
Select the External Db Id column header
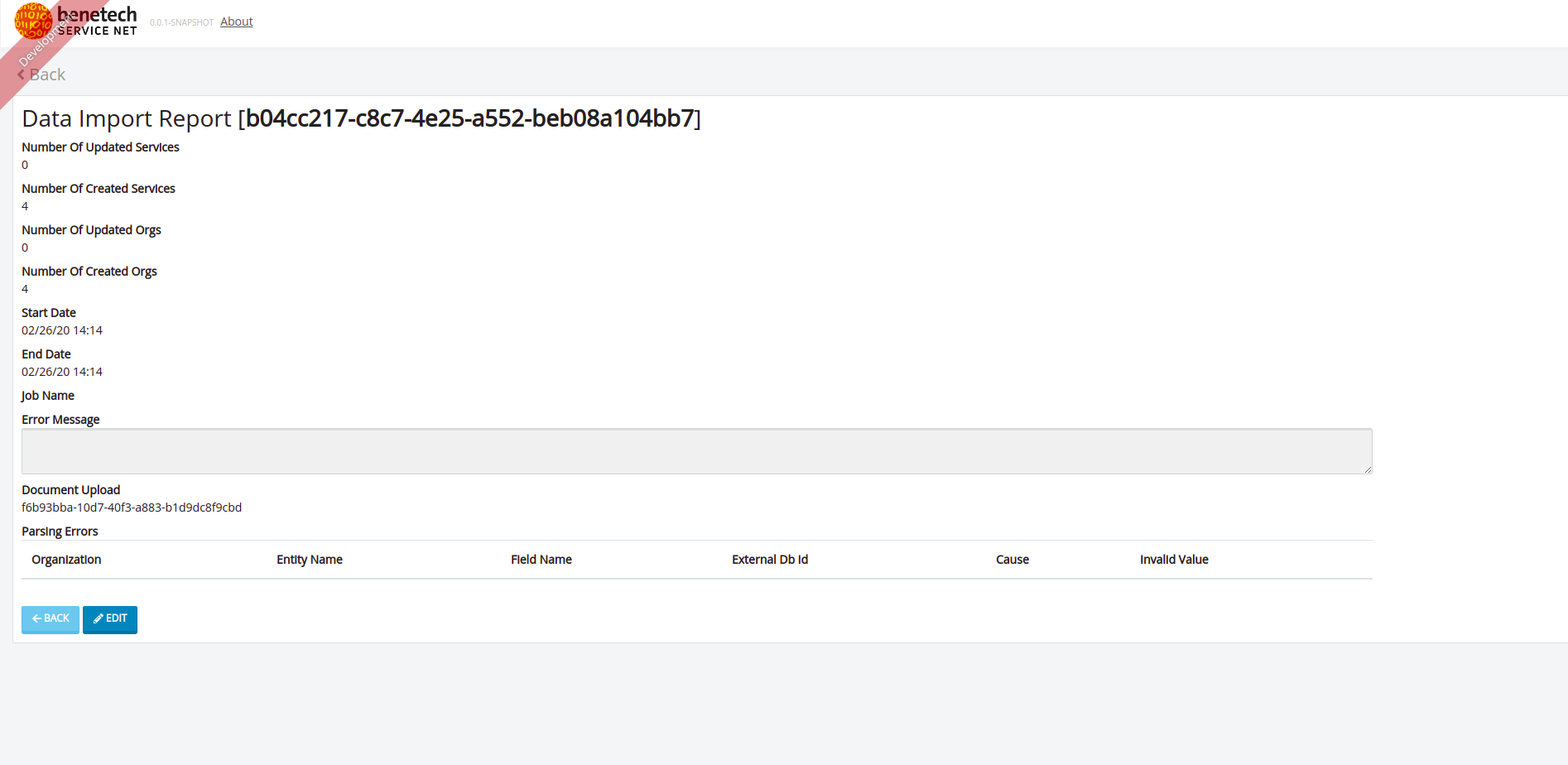pyautogui.click(x=769, y=560)
